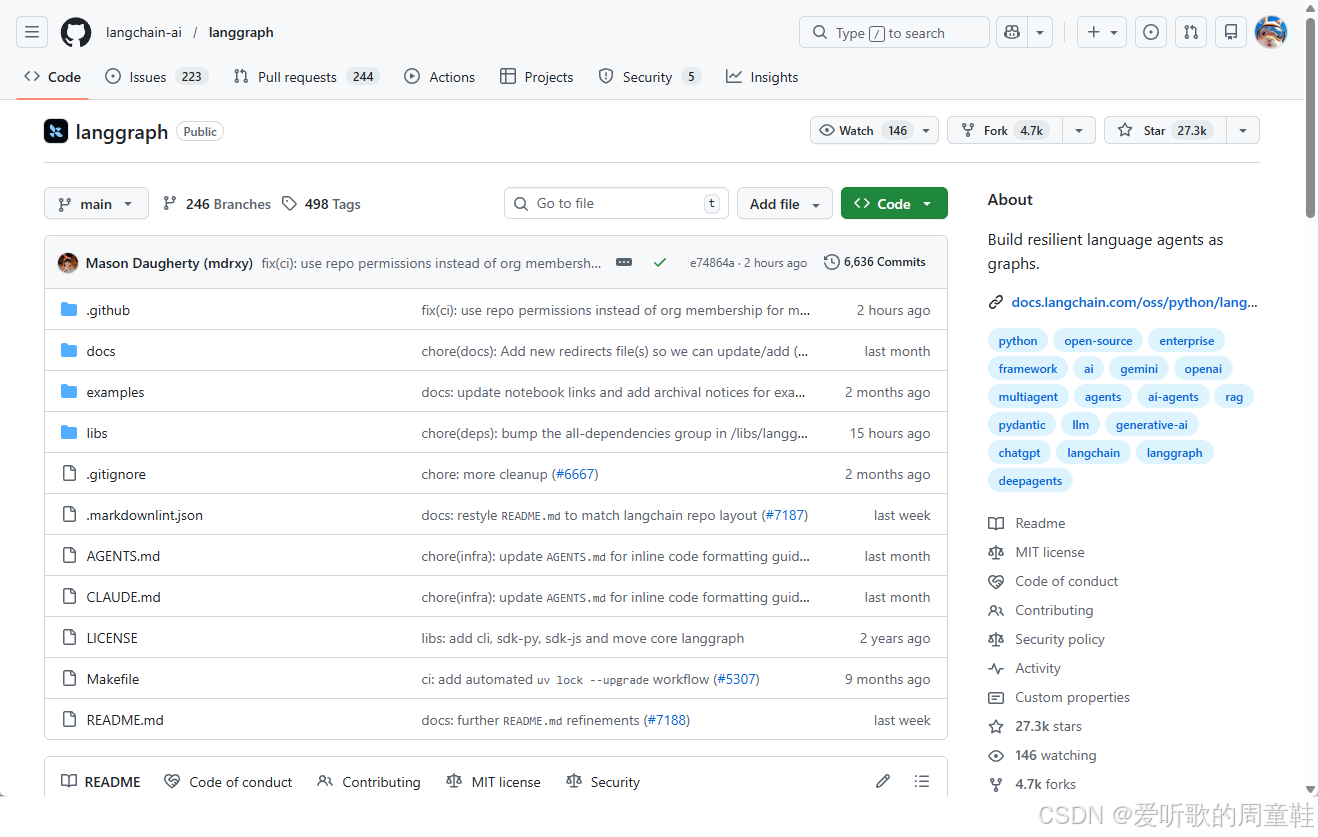The width and height of the screenshot is (1318, 837).
Task: Open the libs folder
Action: click(x=97, y=433)
